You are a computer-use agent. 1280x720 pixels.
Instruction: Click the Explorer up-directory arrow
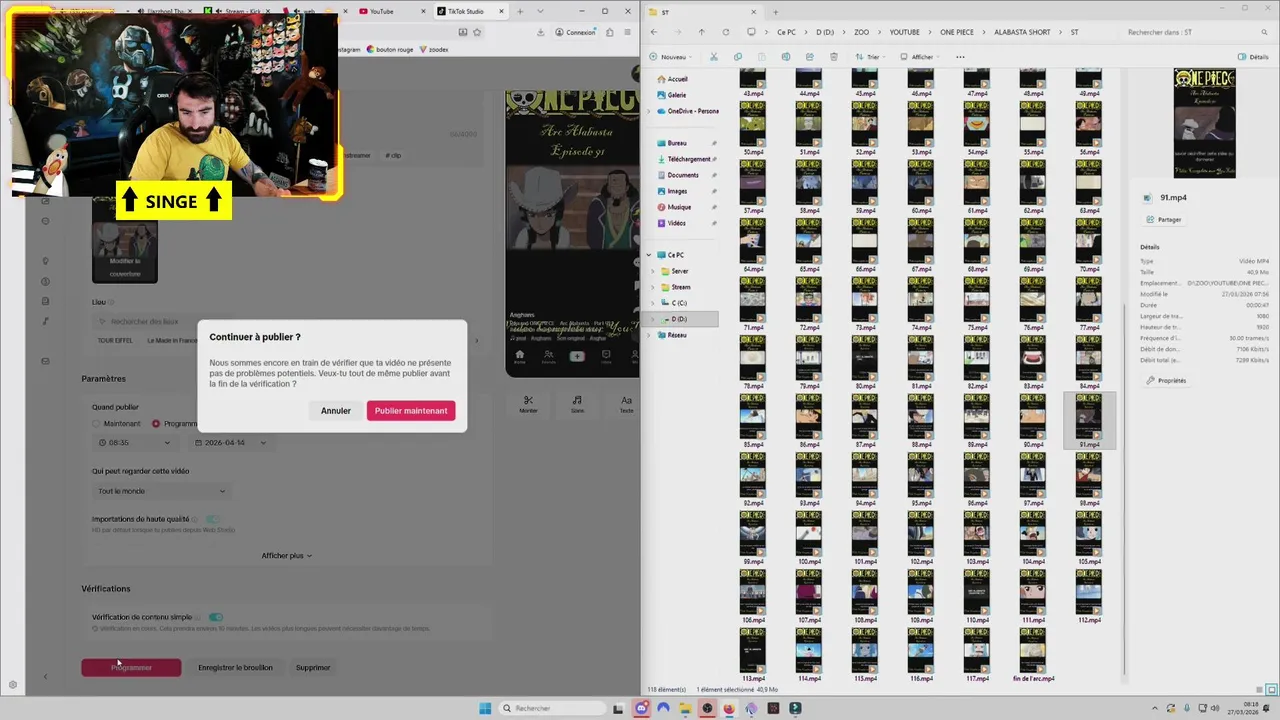pos(701,32)
